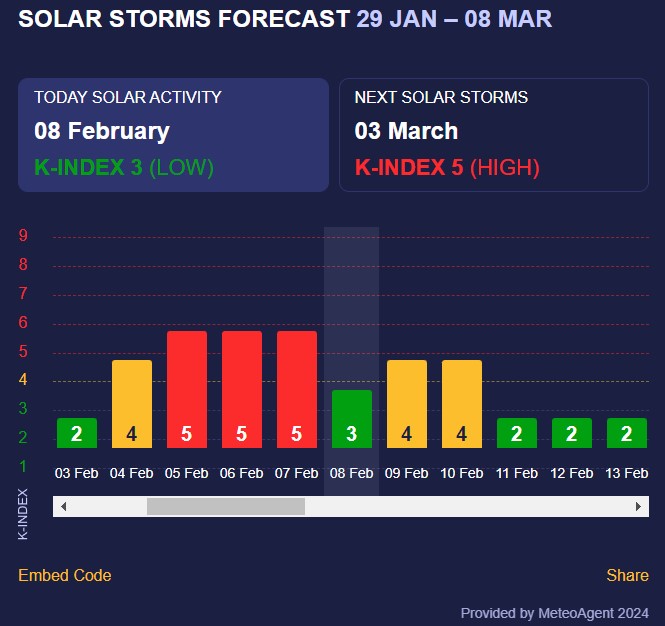Select the Next Solar Storms card
665x626 pixels.
click(x=494, y=135)
